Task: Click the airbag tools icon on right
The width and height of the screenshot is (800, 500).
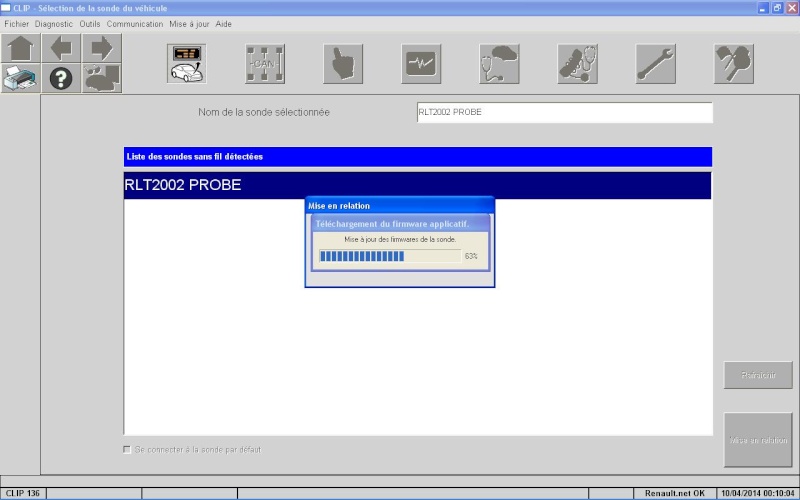Action: (734, 64)
